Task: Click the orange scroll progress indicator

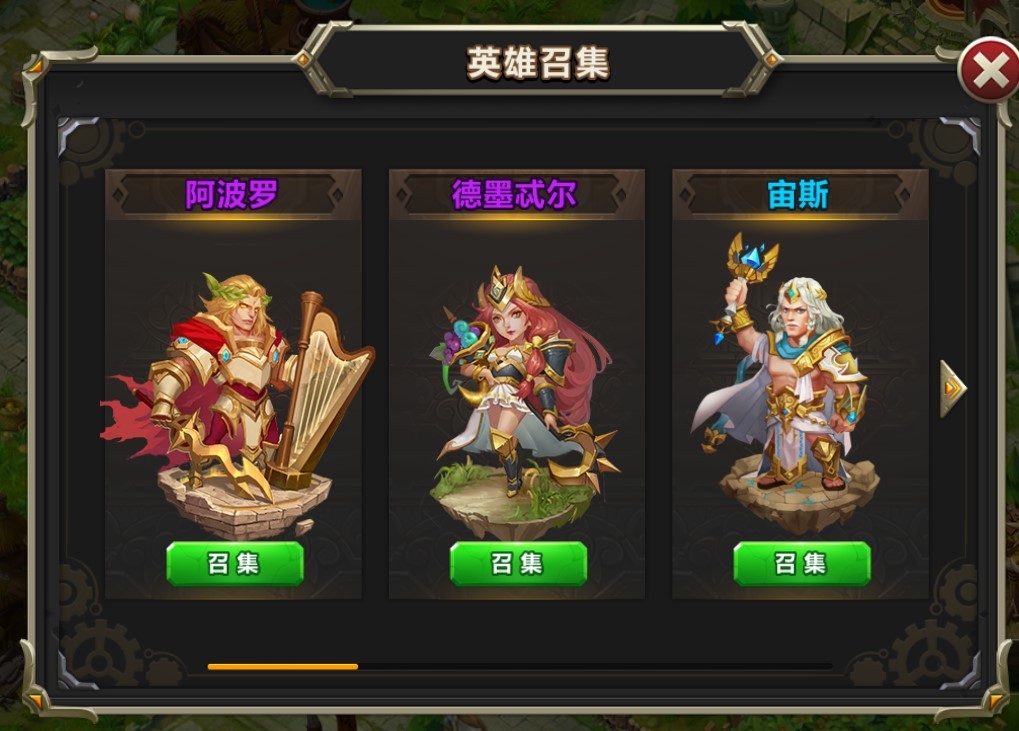Action: [283, 667]
